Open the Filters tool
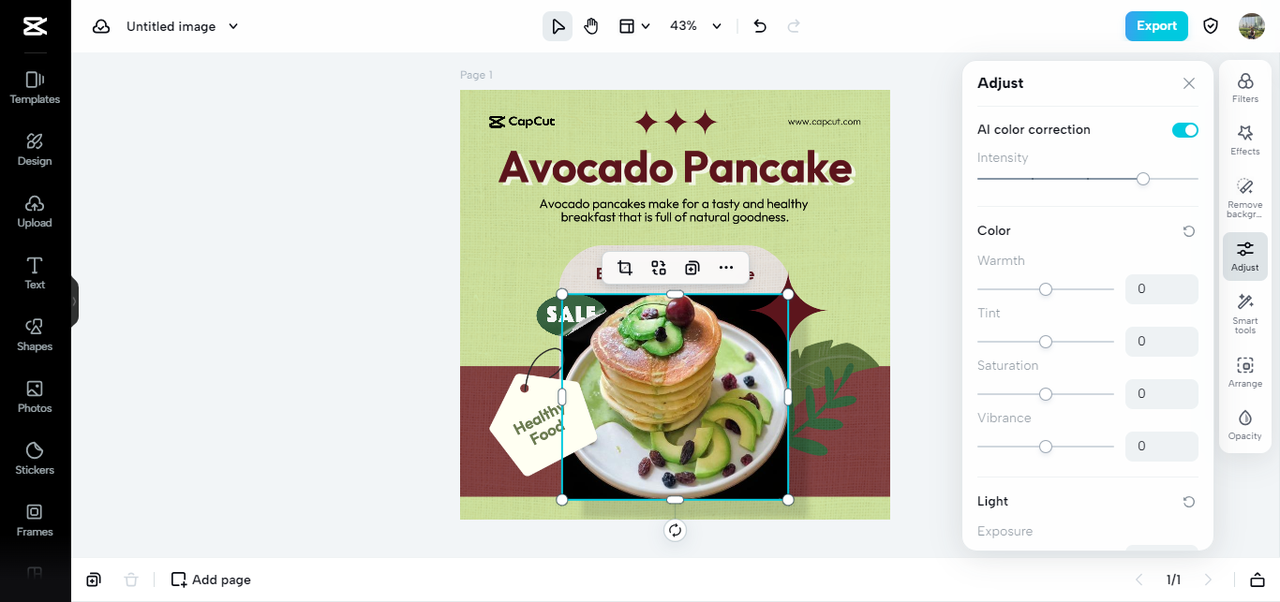Image resolution: width=1280 pixels, height=602 pixels. (x=1245, y=88)
